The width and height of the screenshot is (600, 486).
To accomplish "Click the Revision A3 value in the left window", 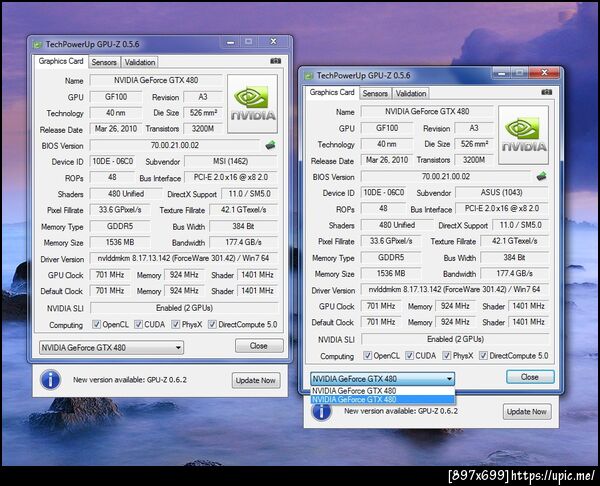I will click(203, 97).
